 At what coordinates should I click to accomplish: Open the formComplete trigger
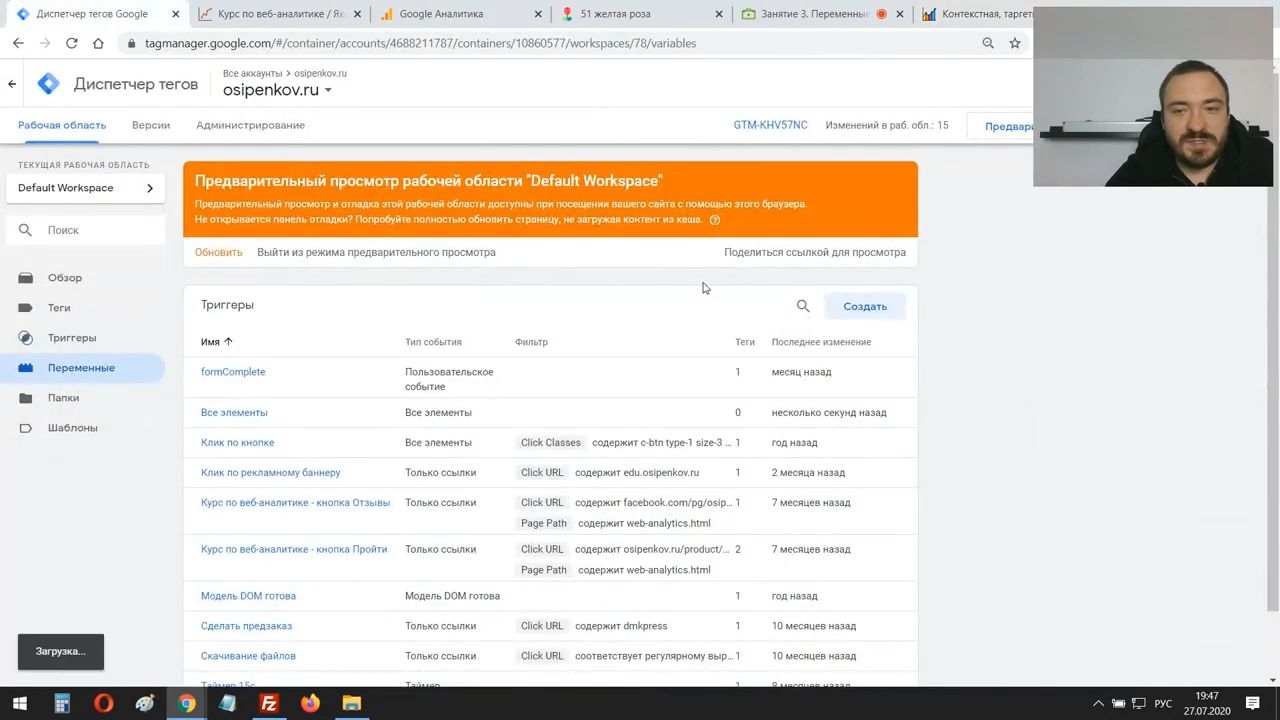[233, 372]
